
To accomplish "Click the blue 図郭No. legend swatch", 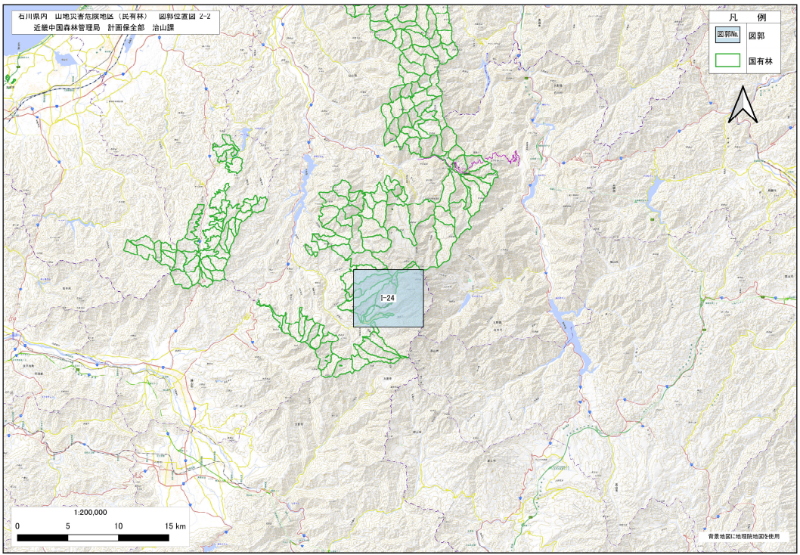I will (x=728, y=36).
